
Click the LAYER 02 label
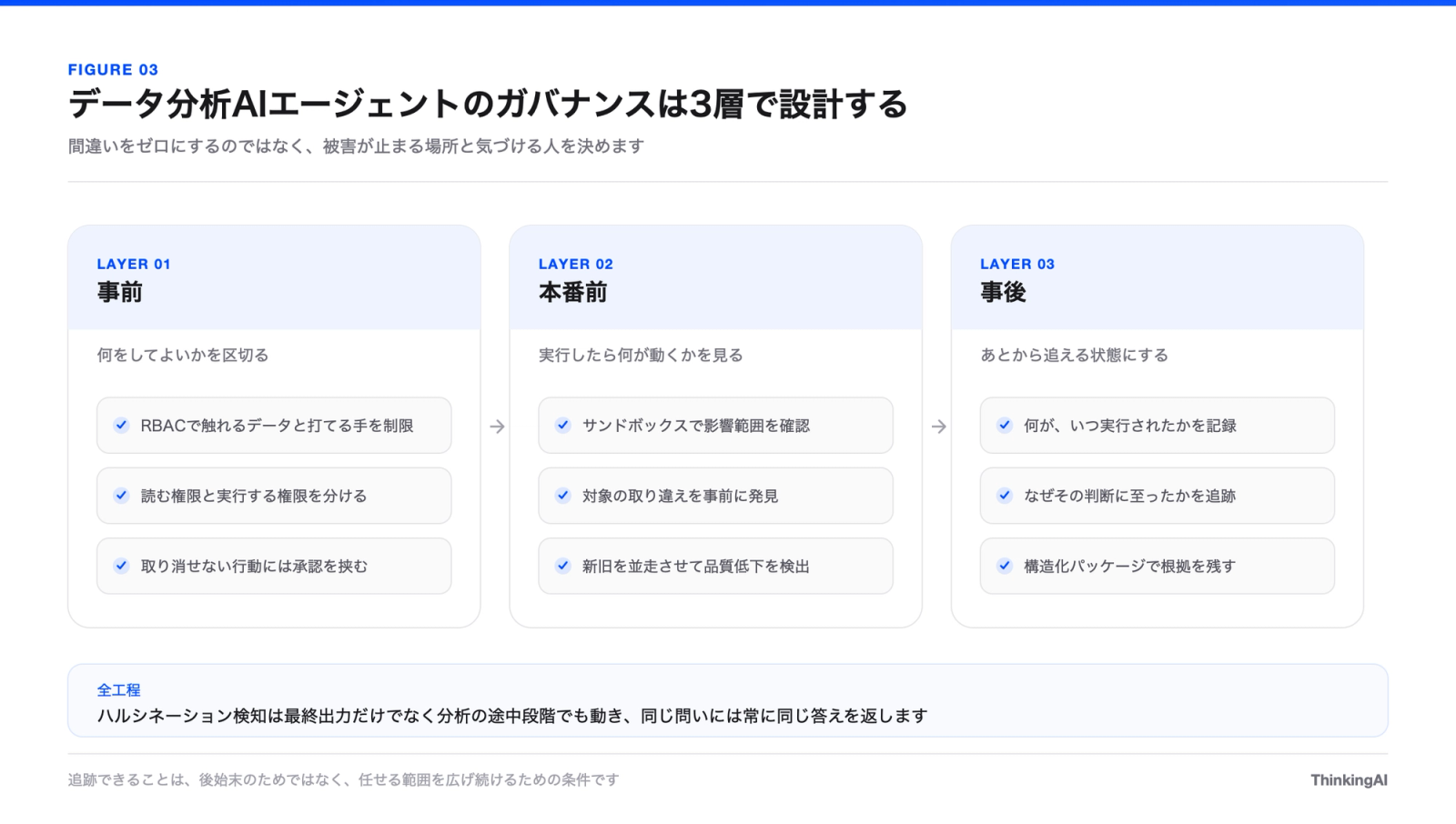click(576, 265)
